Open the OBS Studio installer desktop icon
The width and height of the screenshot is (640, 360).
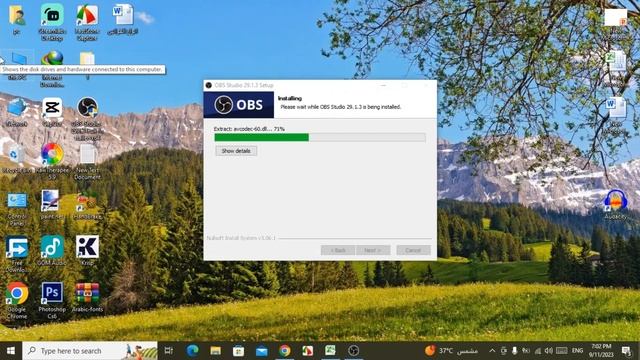[87, 118]
